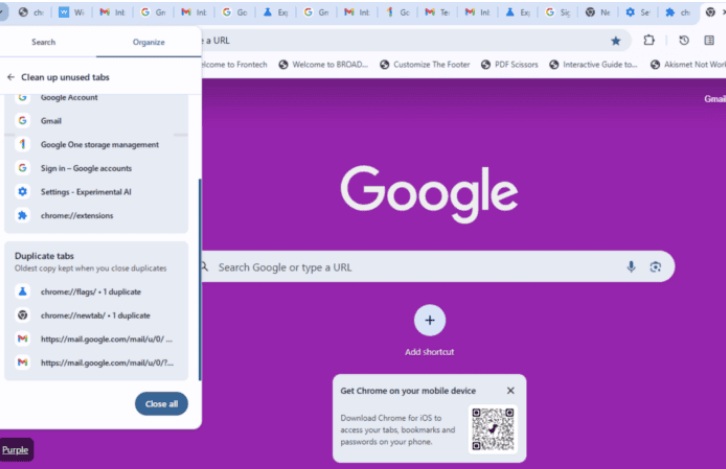Select chrome://newtab/ duplicate entry
The height and width of the screenshot is (469, 726).
pyautogui.click(x=96, y=315)
